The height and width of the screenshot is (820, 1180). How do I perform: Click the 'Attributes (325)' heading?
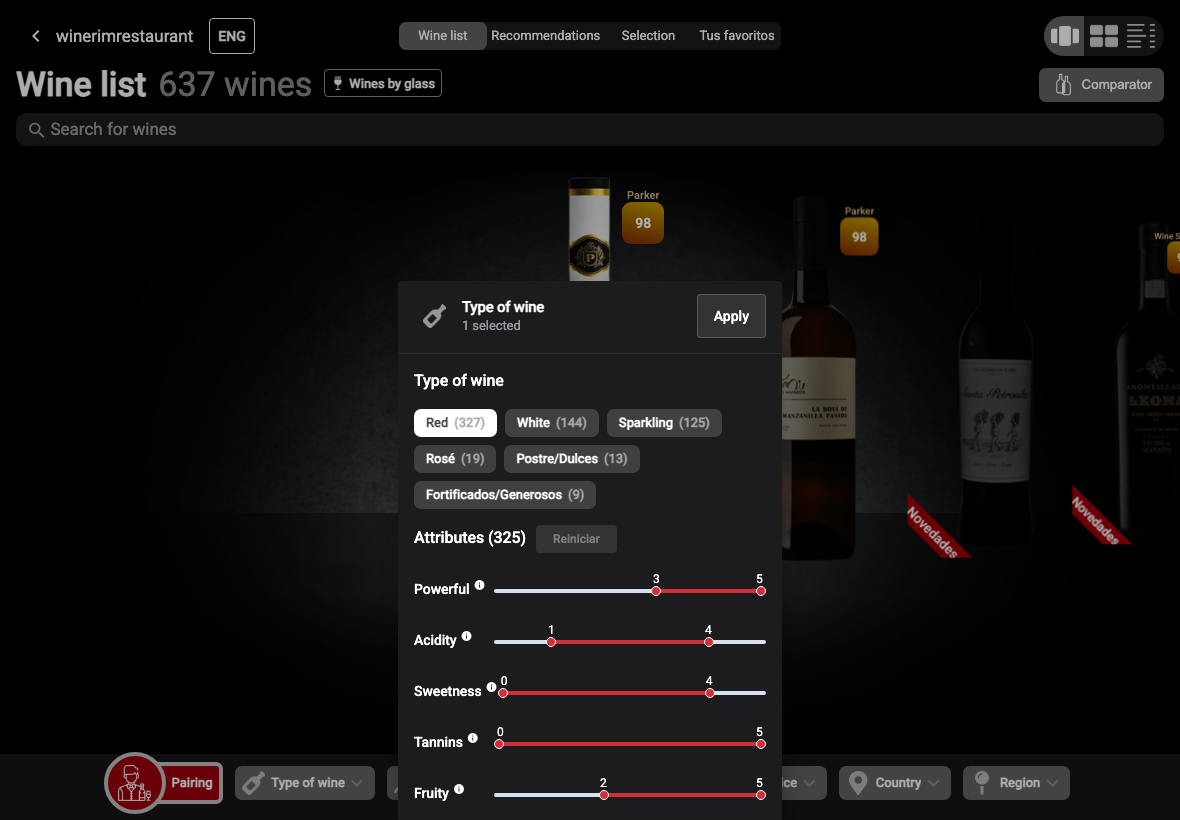tap(470, 538)
